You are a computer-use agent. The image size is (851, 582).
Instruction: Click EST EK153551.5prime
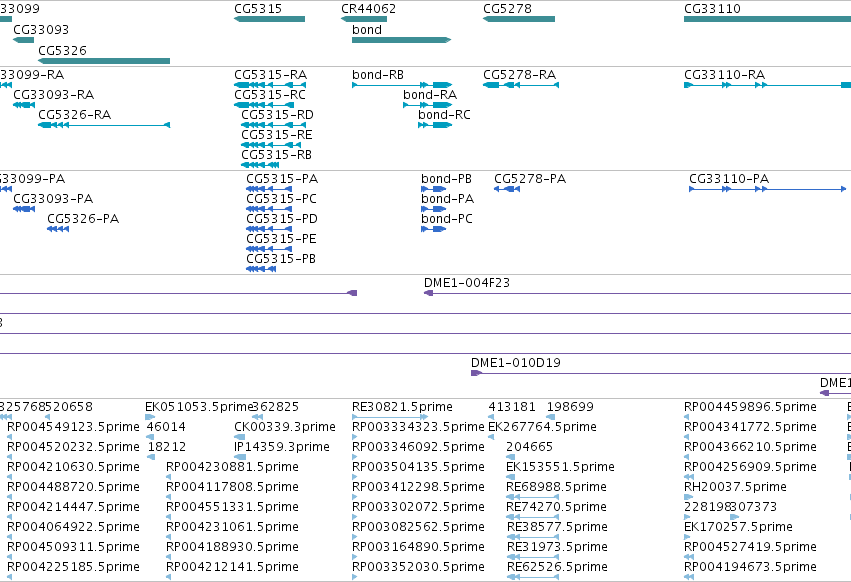(560, 467)
